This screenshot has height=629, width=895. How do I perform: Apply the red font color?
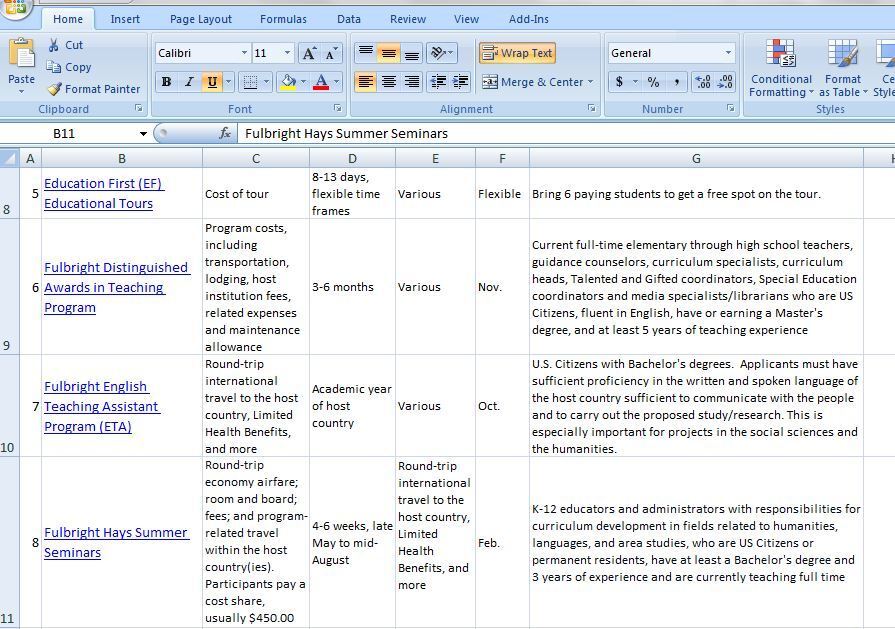click(321, 82)
